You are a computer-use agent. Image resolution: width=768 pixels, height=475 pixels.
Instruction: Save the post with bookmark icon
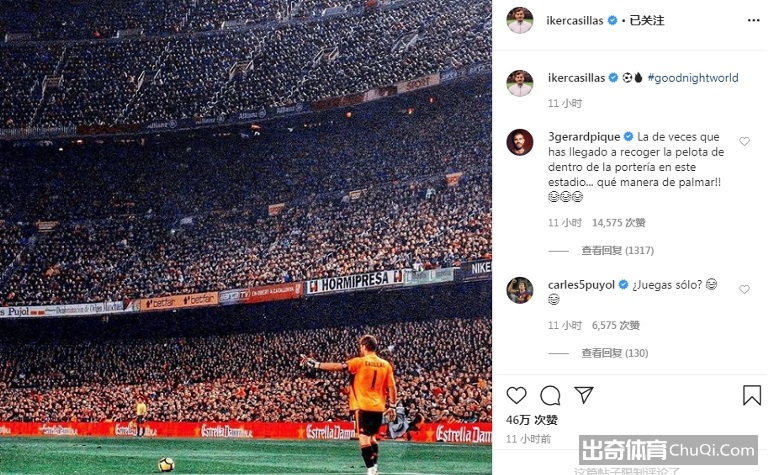pyautogui.click(x=751, y=395)
